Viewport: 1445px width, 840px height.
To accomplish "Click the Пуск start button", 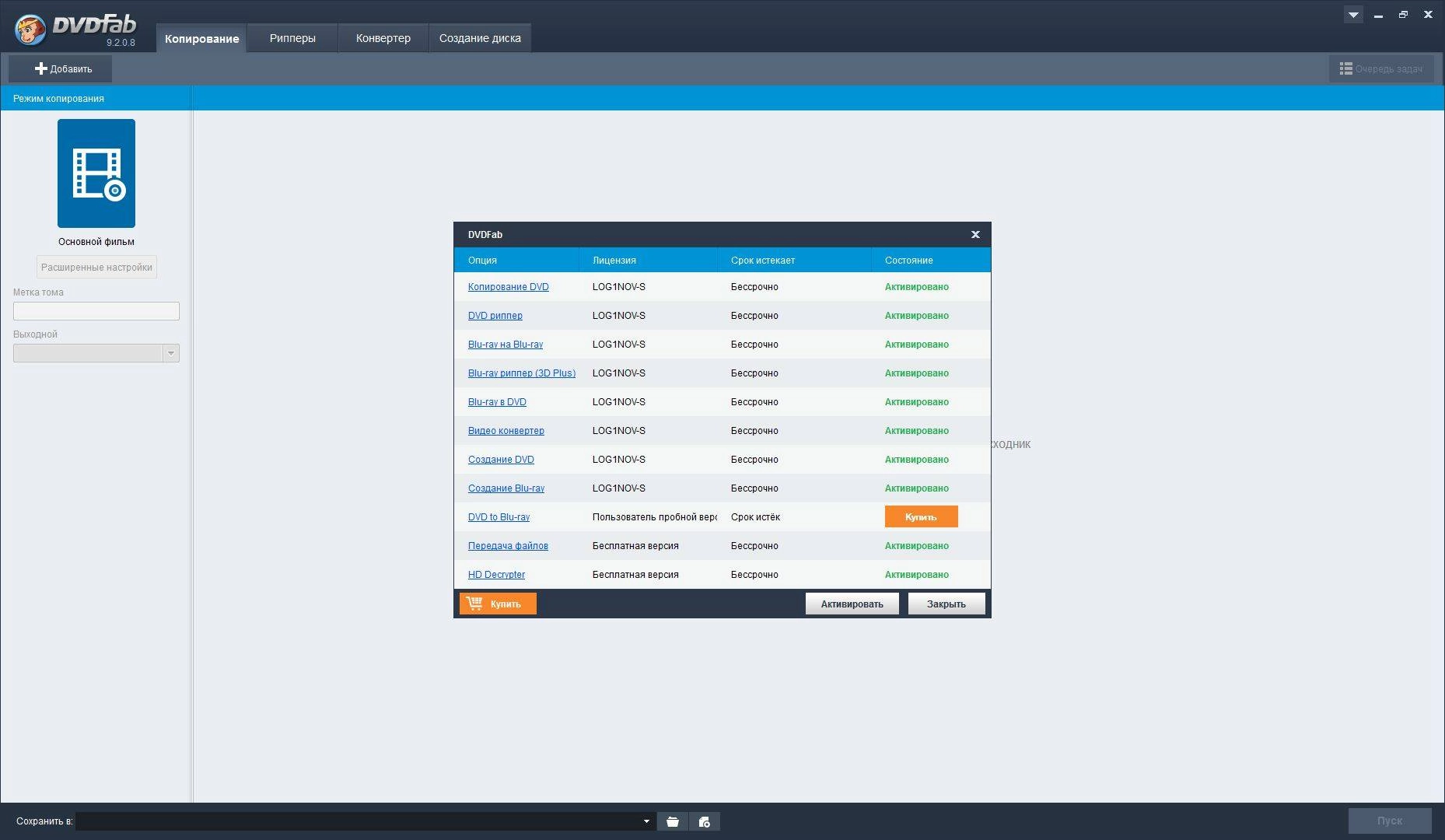I will [1390, 821].
